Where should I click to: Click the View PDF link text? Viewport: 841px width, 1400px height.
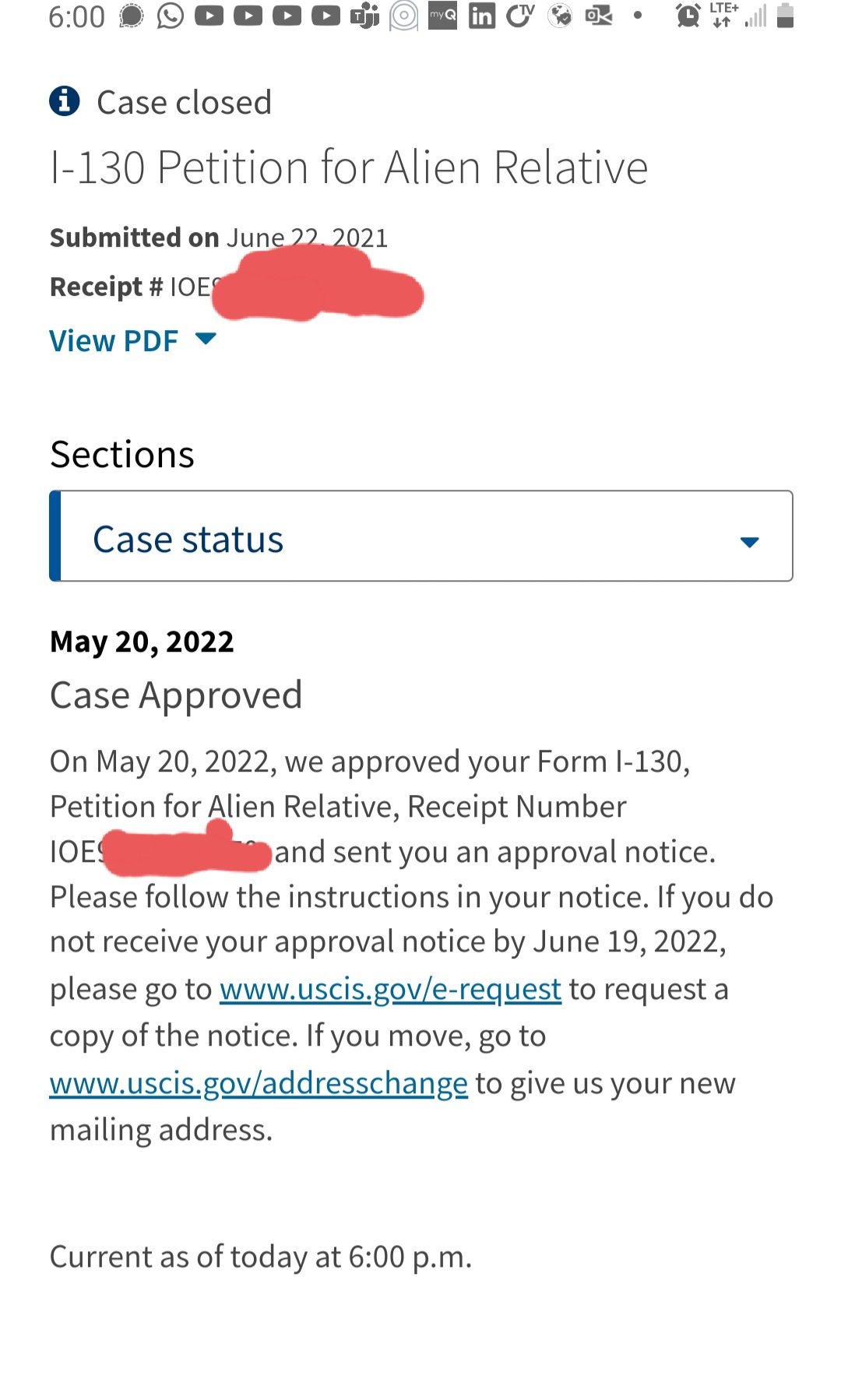point(114,341)
